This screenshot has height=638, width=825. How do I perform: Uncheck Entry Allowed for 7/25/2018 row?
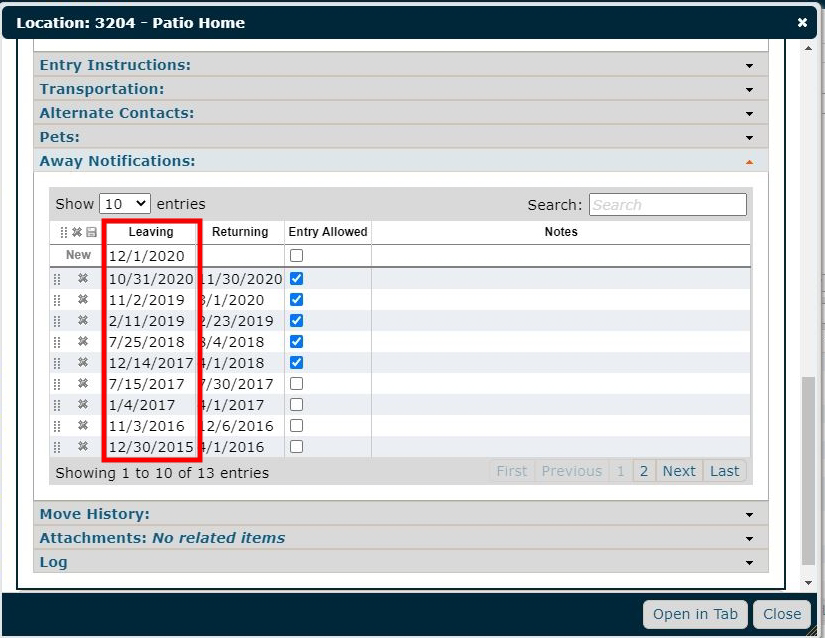[x=296, y=341]
